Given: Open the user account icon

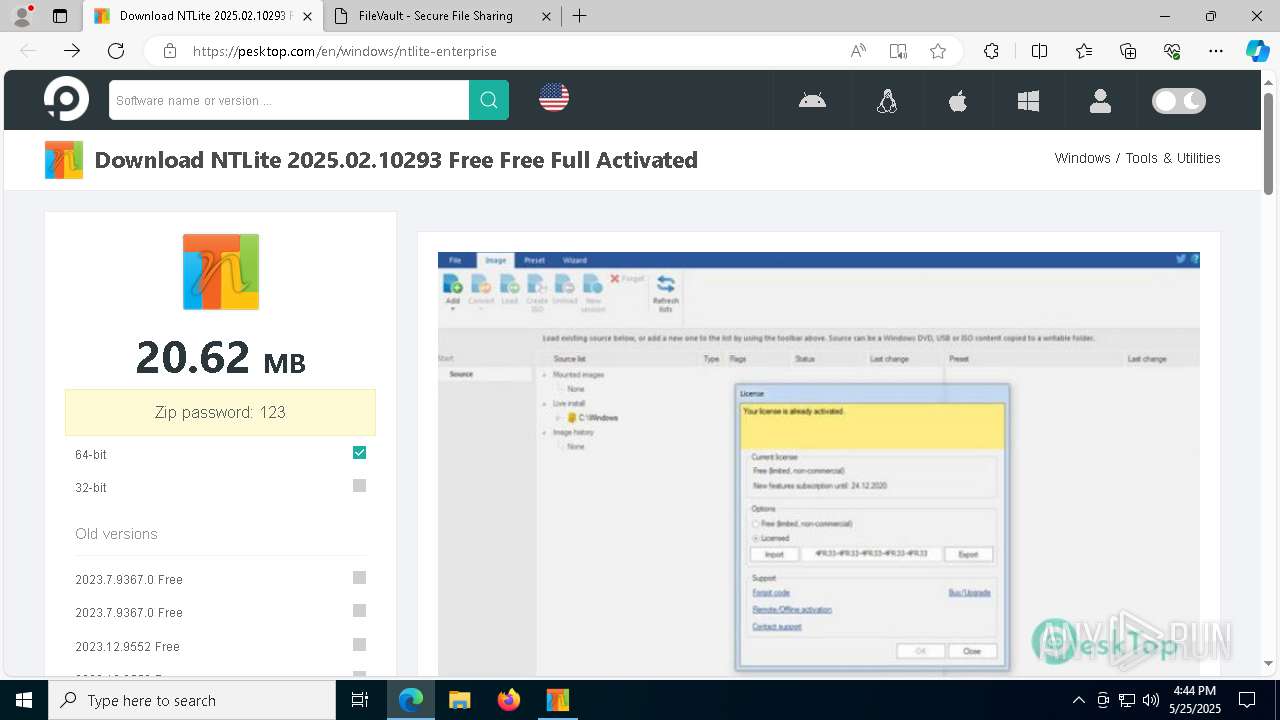Looking at the screenshot, I should coord(1100,100).
